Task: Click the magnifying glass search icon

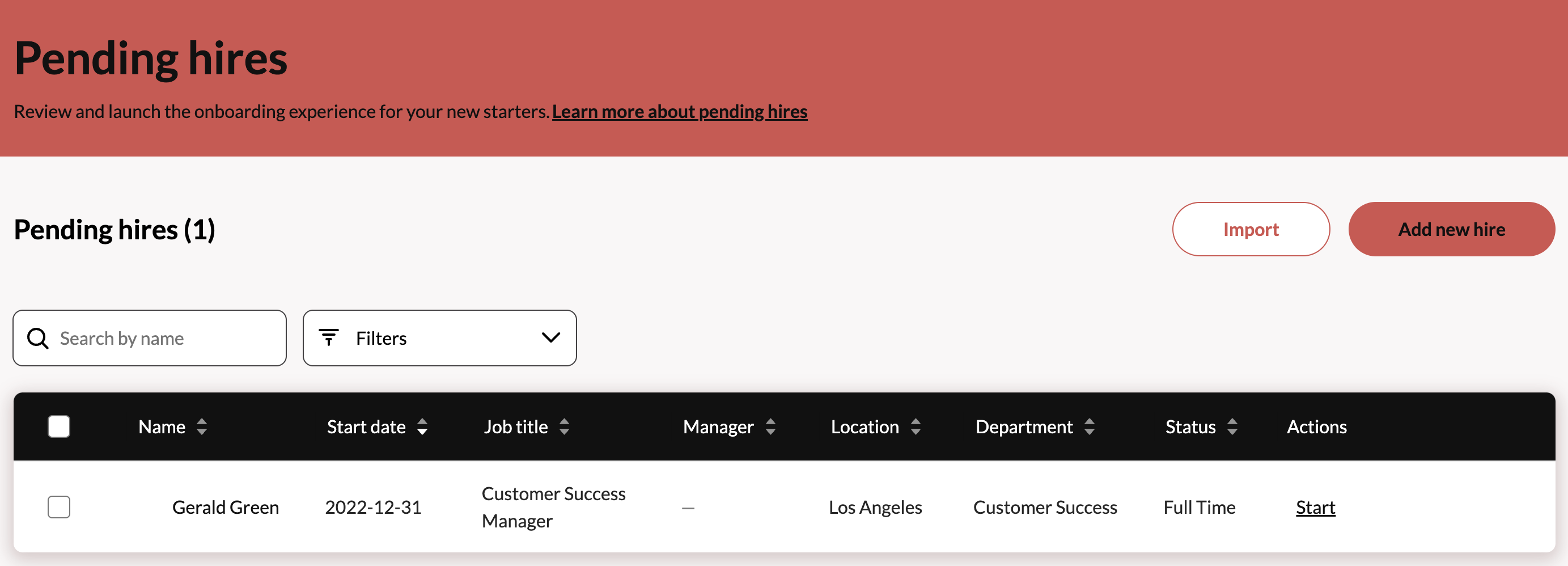Action: 38,338
